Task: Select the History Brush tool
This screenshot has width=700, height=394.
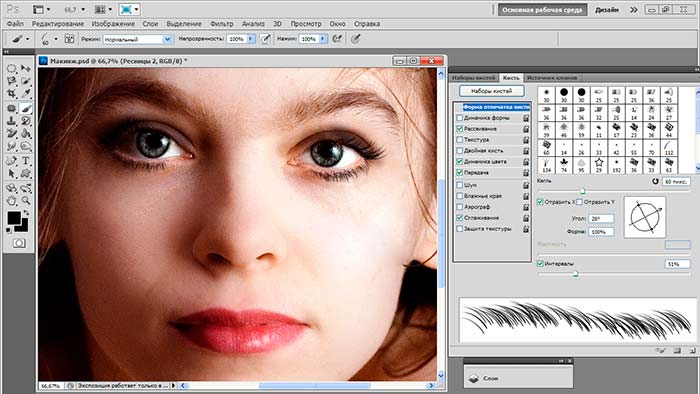Action: coord(26,121)
